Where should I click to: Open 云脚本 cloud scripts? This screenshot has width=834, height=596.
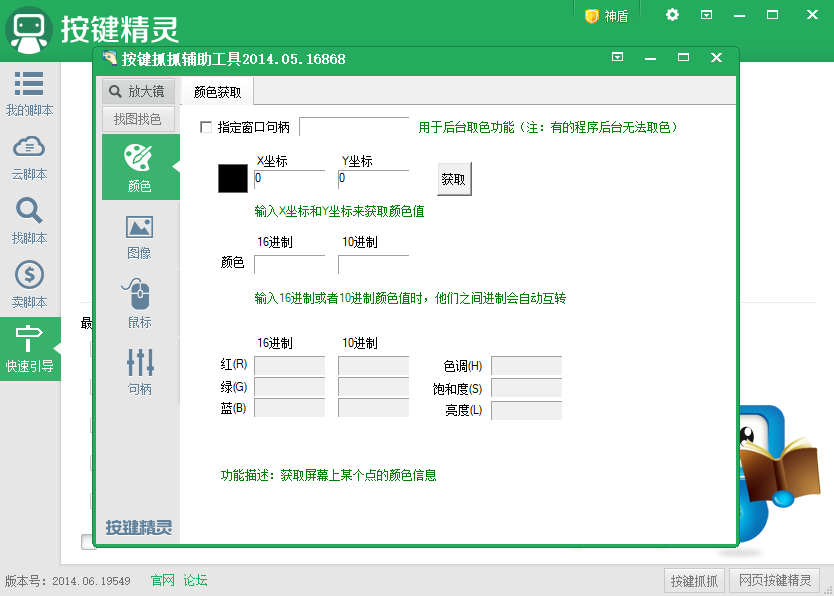coord(29,158)
